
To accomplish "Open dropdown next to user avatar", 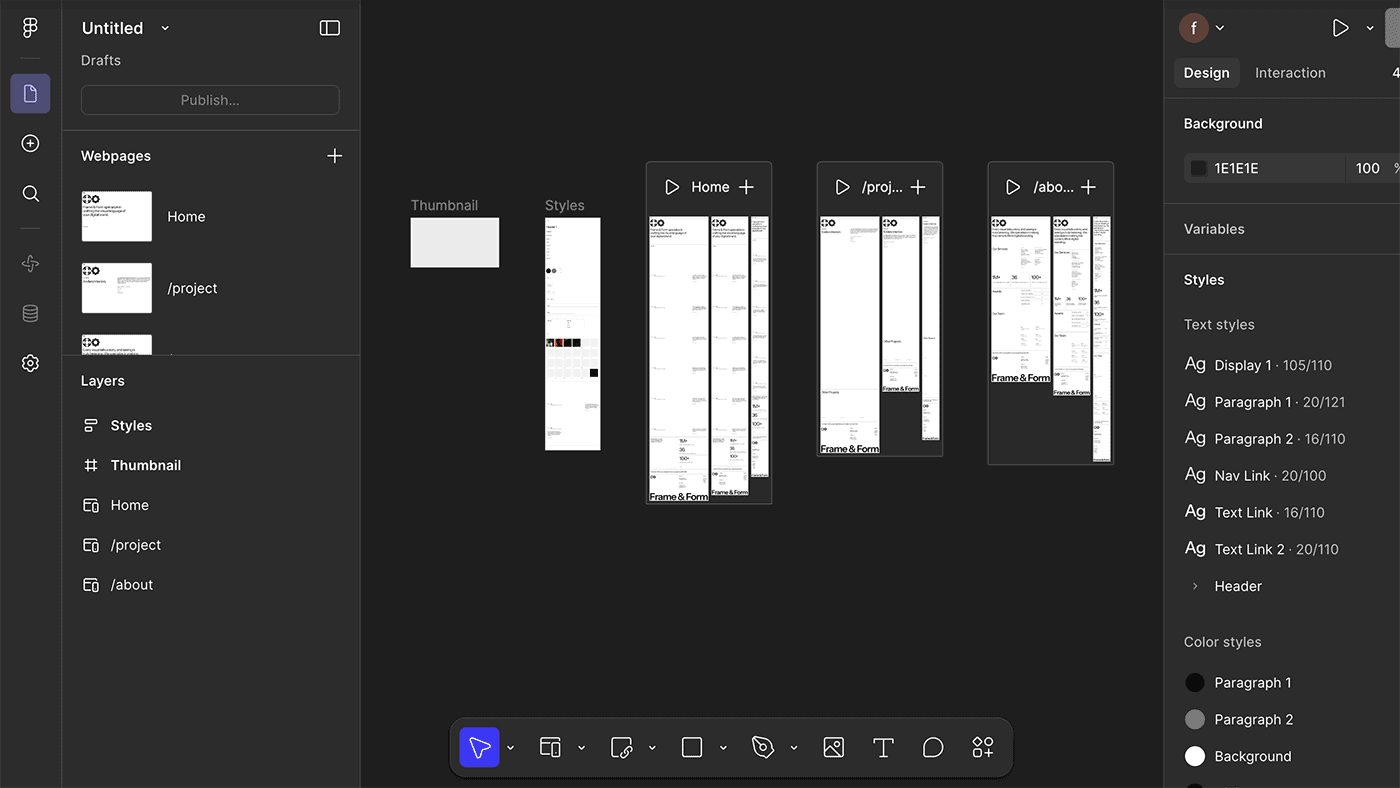I will click(x=1220, y=28).
